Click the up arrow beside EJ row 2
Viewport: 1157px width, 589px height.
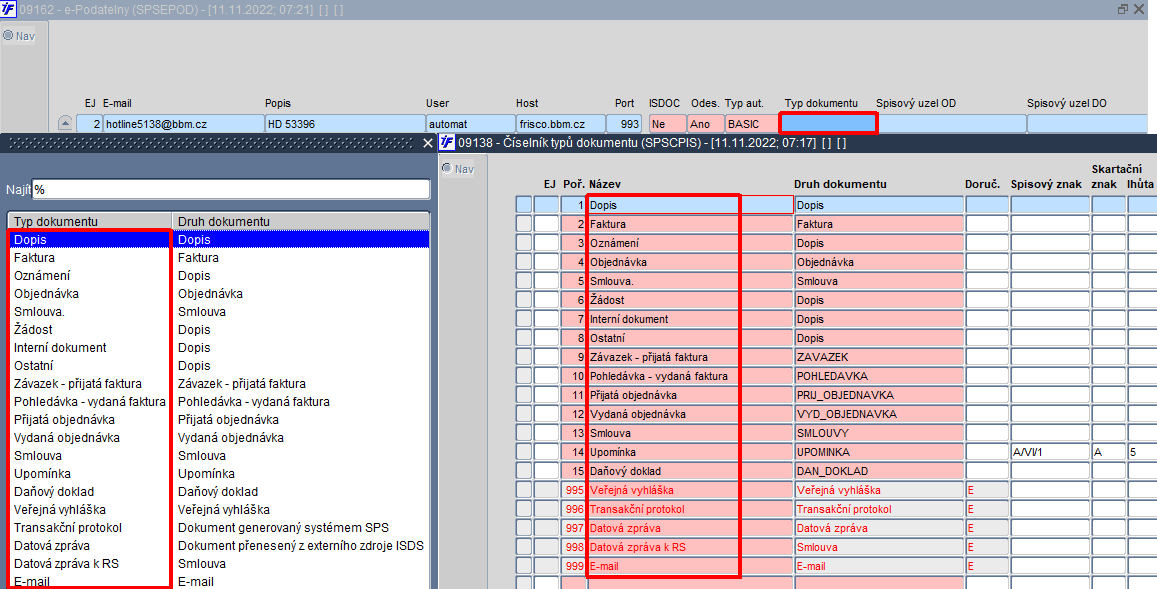(65, 124)
